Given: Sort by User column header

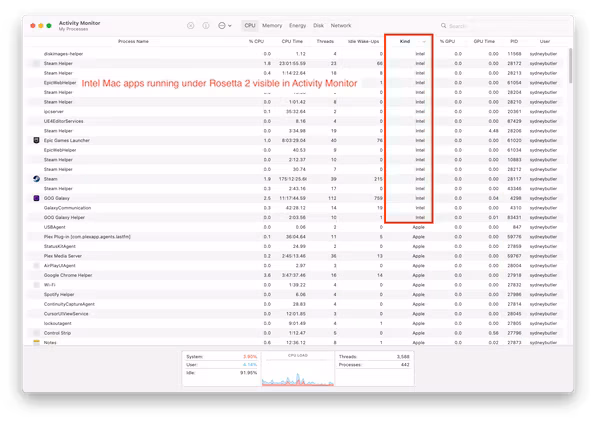Looking at the screenshot, I should click(545, 41).
